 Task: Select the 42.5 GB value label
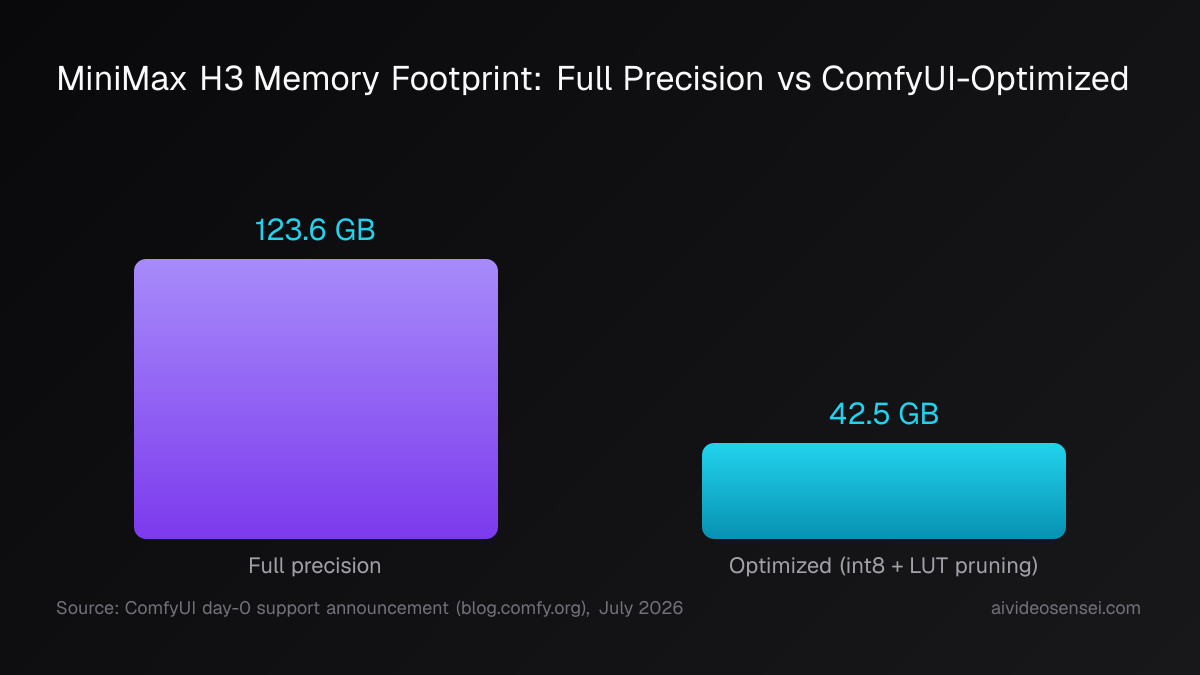coord(884,414)
